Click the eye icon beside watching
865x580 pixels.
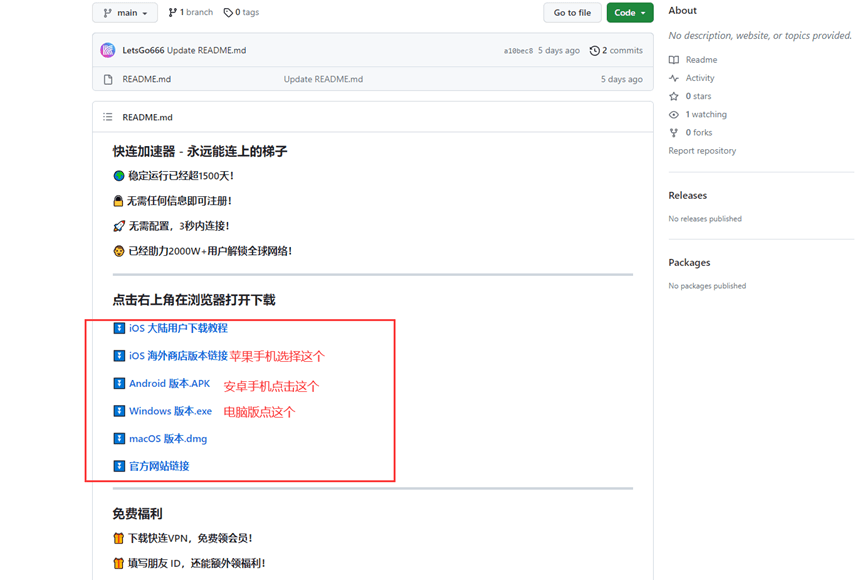(x=674, y=115)
